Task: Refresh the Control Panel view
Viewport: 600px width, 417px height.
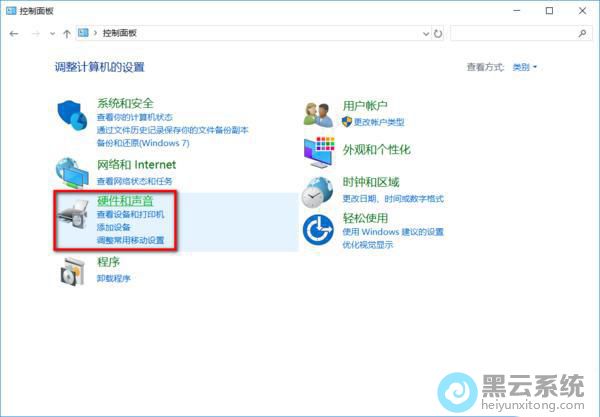Action: (x=438, y=33)
